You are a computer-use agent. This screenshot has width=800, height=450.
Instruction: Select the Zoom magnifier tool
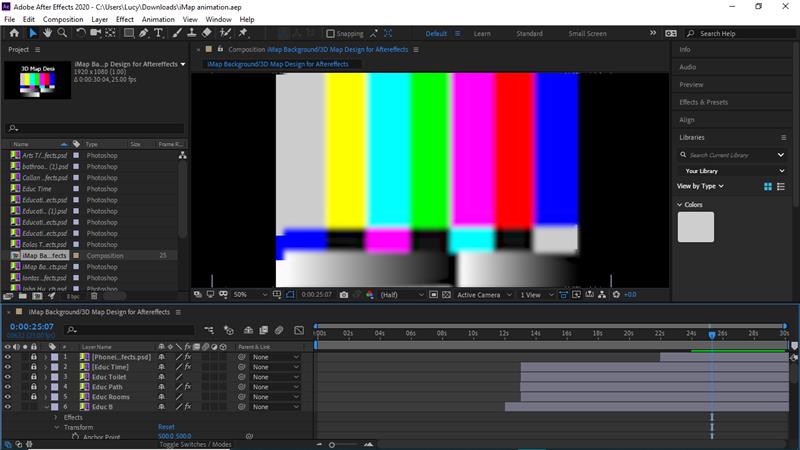coord(63,33)
